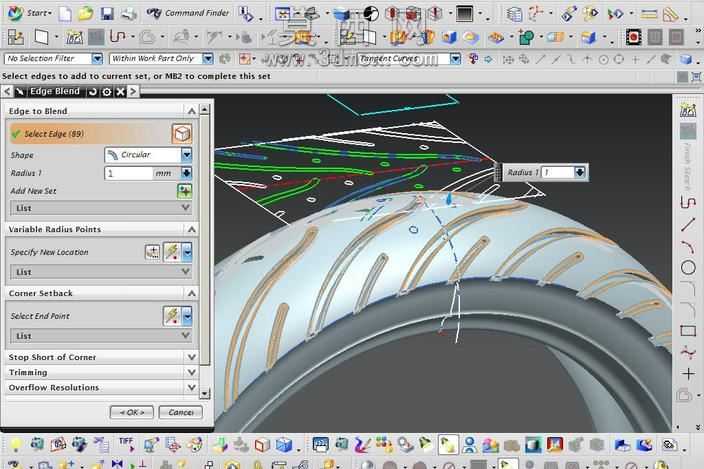
Task: Select the Spline tool in right sidebar
Action: 688,353
